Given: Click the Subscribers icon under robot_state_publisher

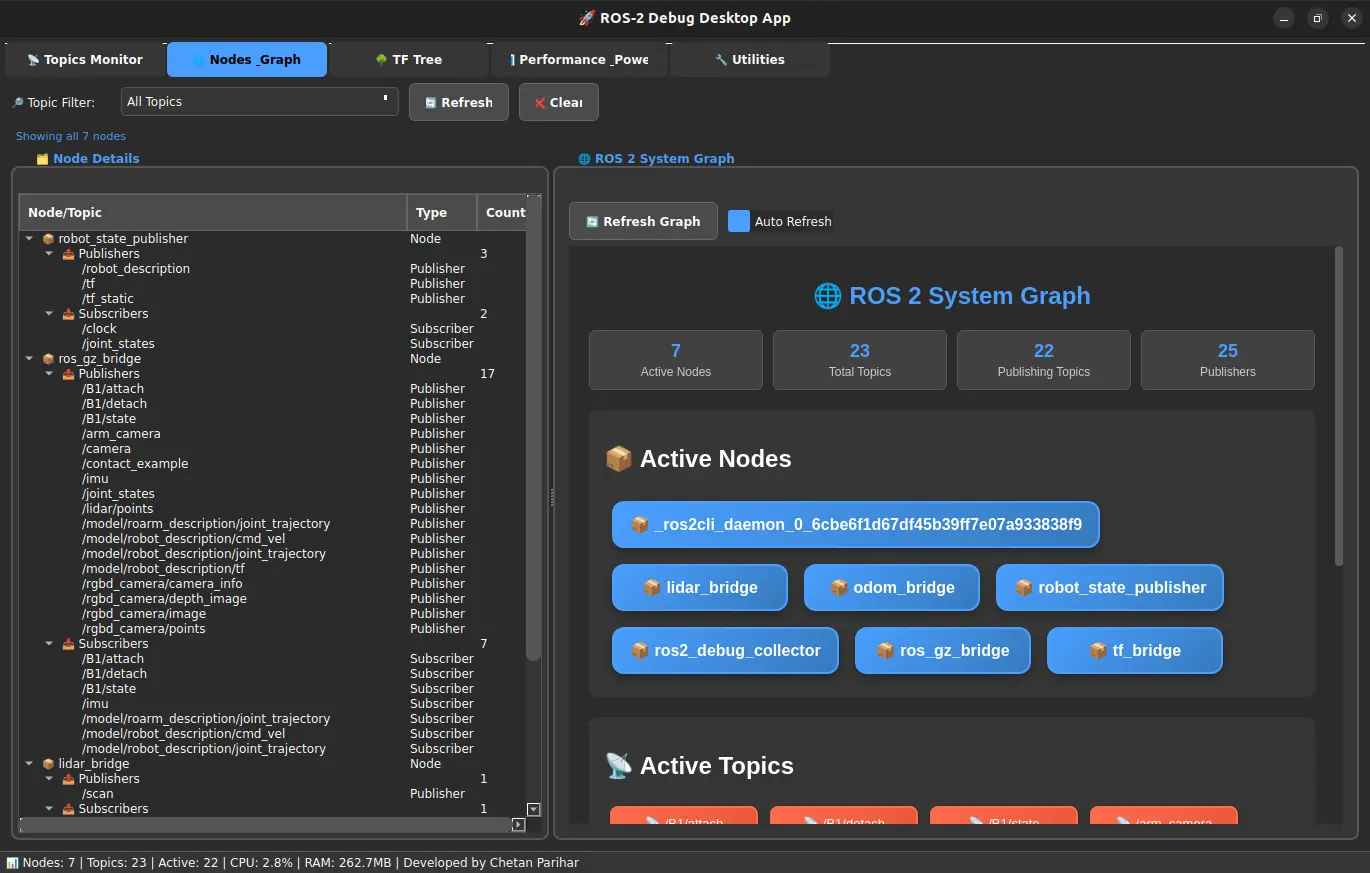Looking at the screenshot, I should [x=68, y=314].
